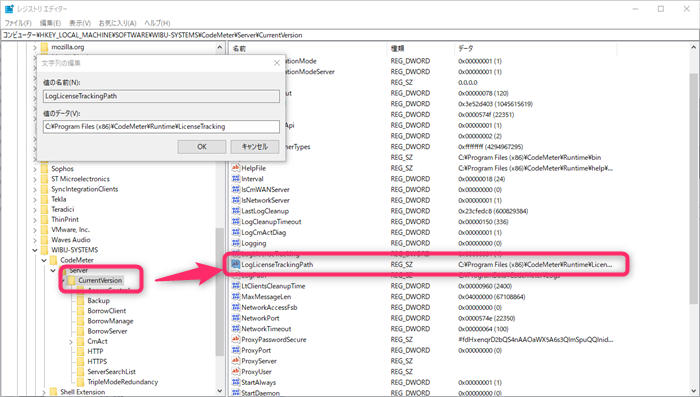The image size is (700, 397).
Task: Click the Sophos folder icon
Action: click(x=44, y=168)
